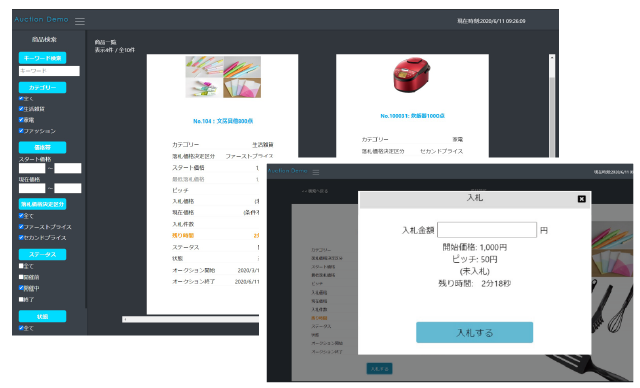Toggle the 全て checkbox under 状態
This screenshot has height=388, width=640.
coord(21,328)
